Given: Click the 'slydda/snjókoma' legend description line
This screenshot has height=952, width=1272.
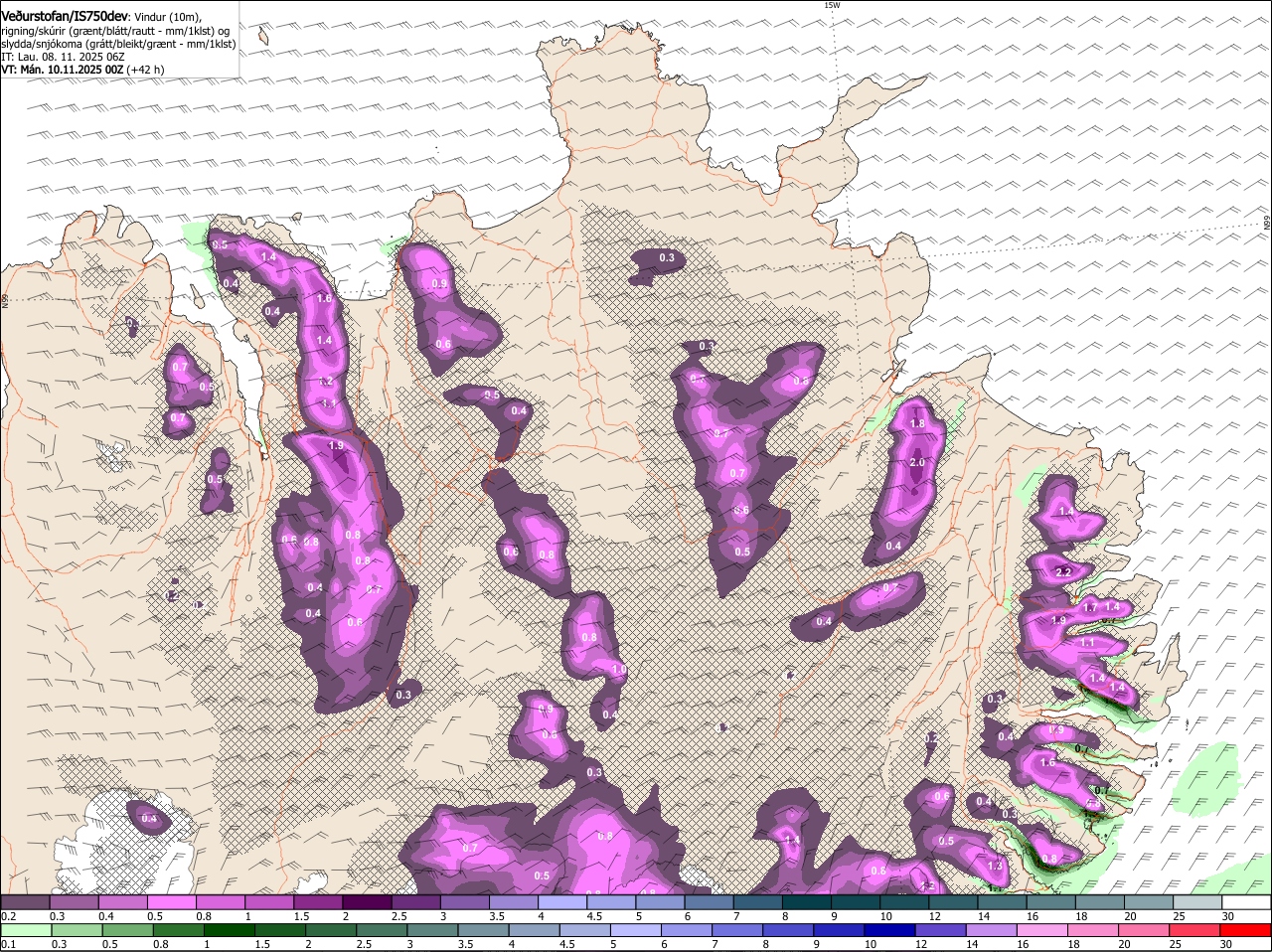Looking at the screenshot, I should [x=118, y=44].
